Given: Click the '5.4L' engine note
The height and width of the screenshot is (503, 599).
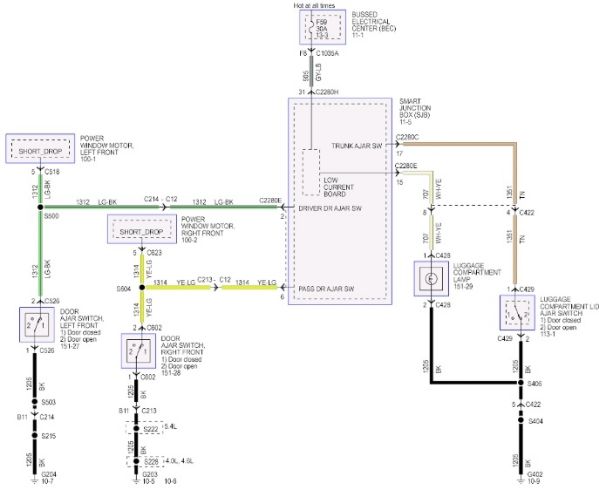Looking at the screenshot, I should coord(171,427).
